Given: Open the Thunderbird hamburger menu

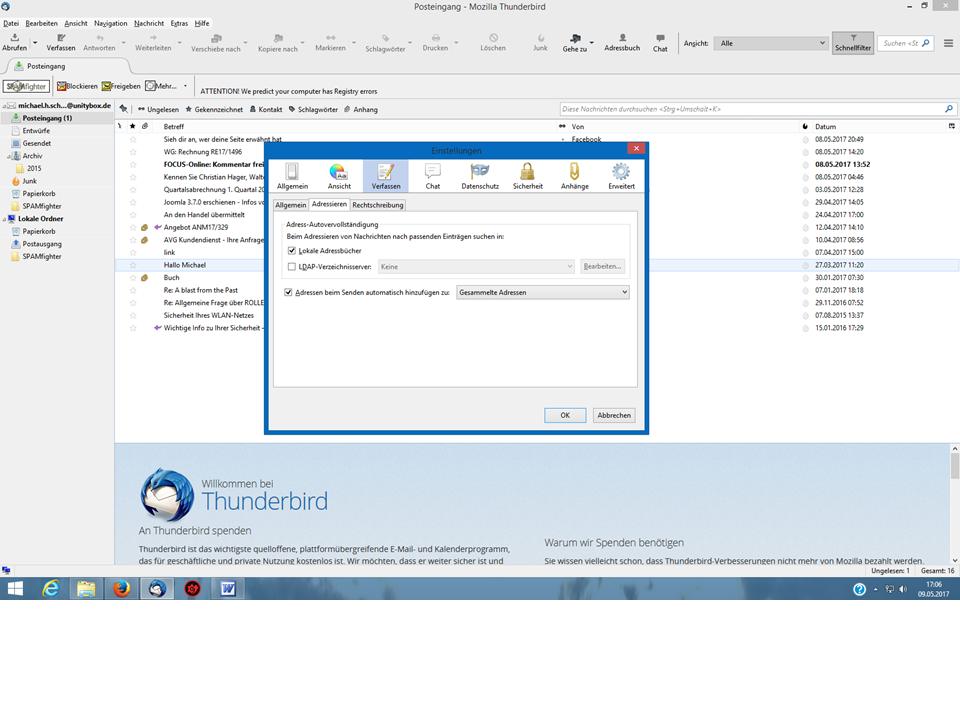Looking at the screenshot, I should coord(948,43).
